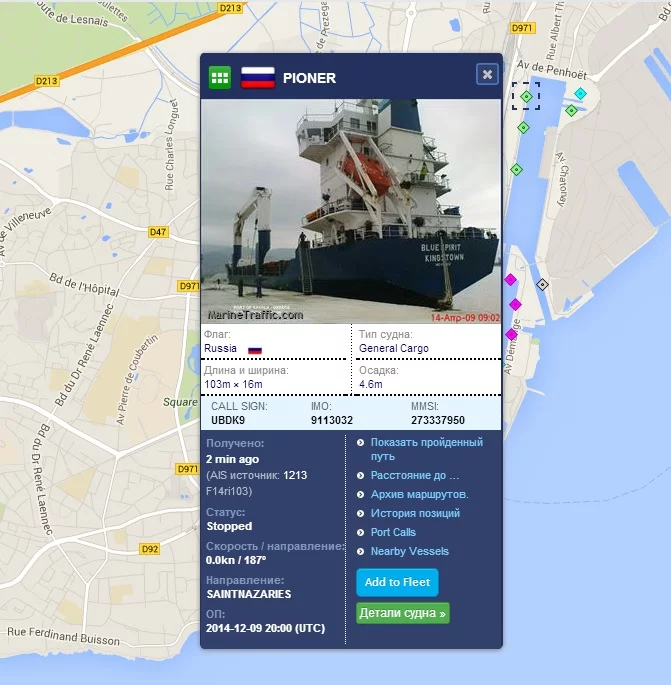The height and width of the screenshot is (685, 671).
Task: Click the Add to Fleet button
Action: [x=397, y=582]
